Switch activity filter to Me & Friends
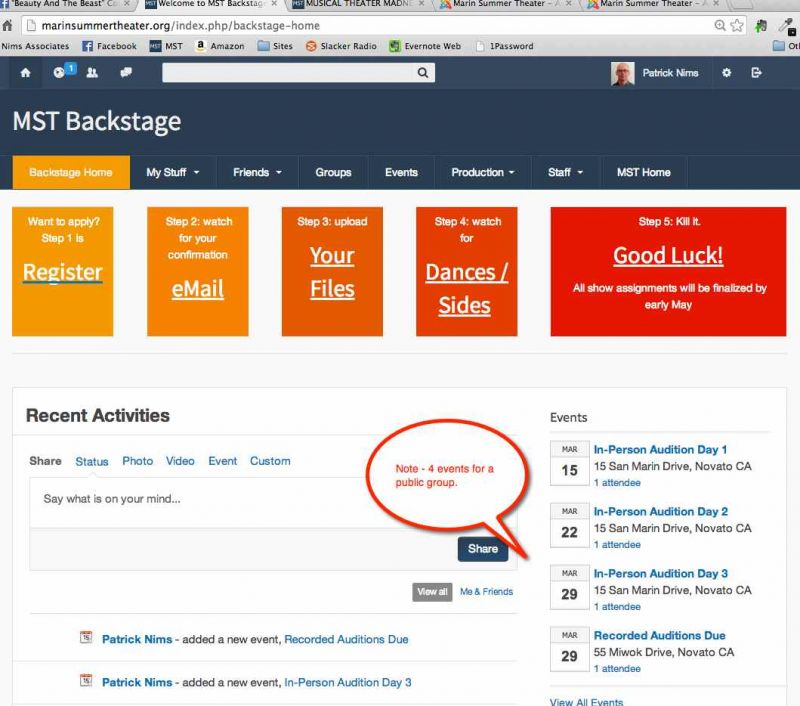 coord(486,592)
